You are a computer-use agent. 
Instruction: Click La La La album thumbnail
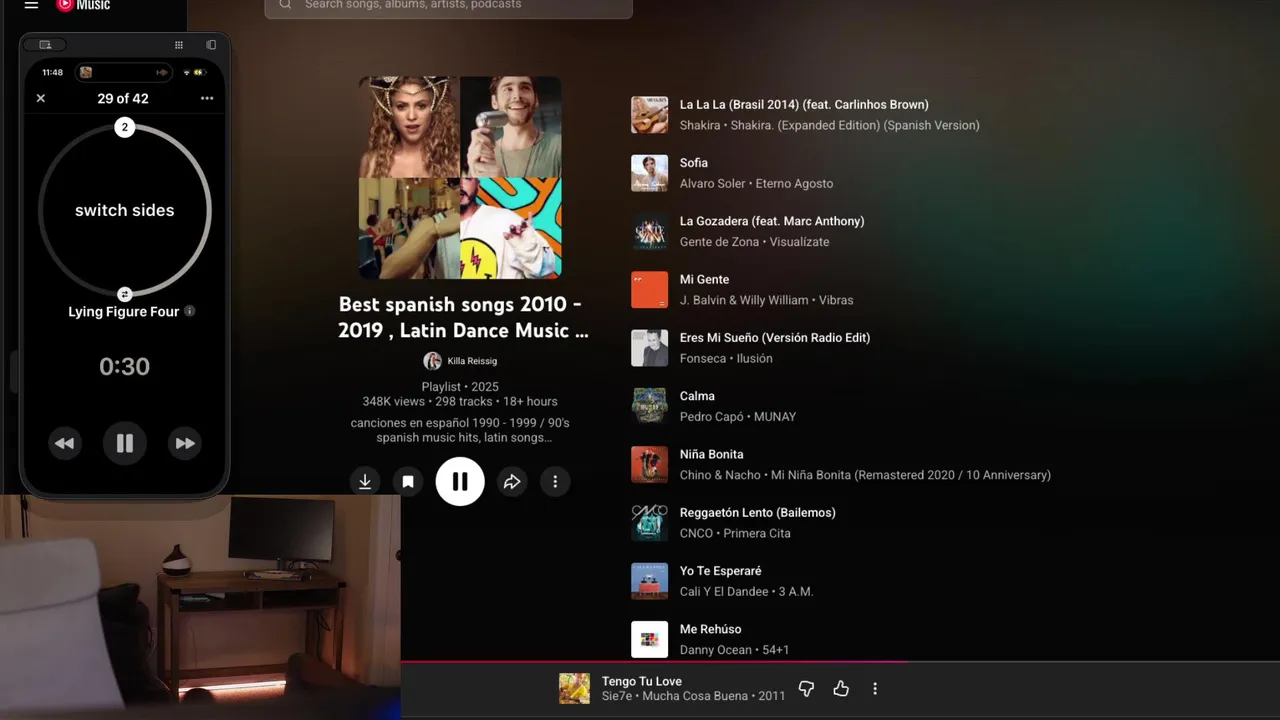[x=649, y=115]
